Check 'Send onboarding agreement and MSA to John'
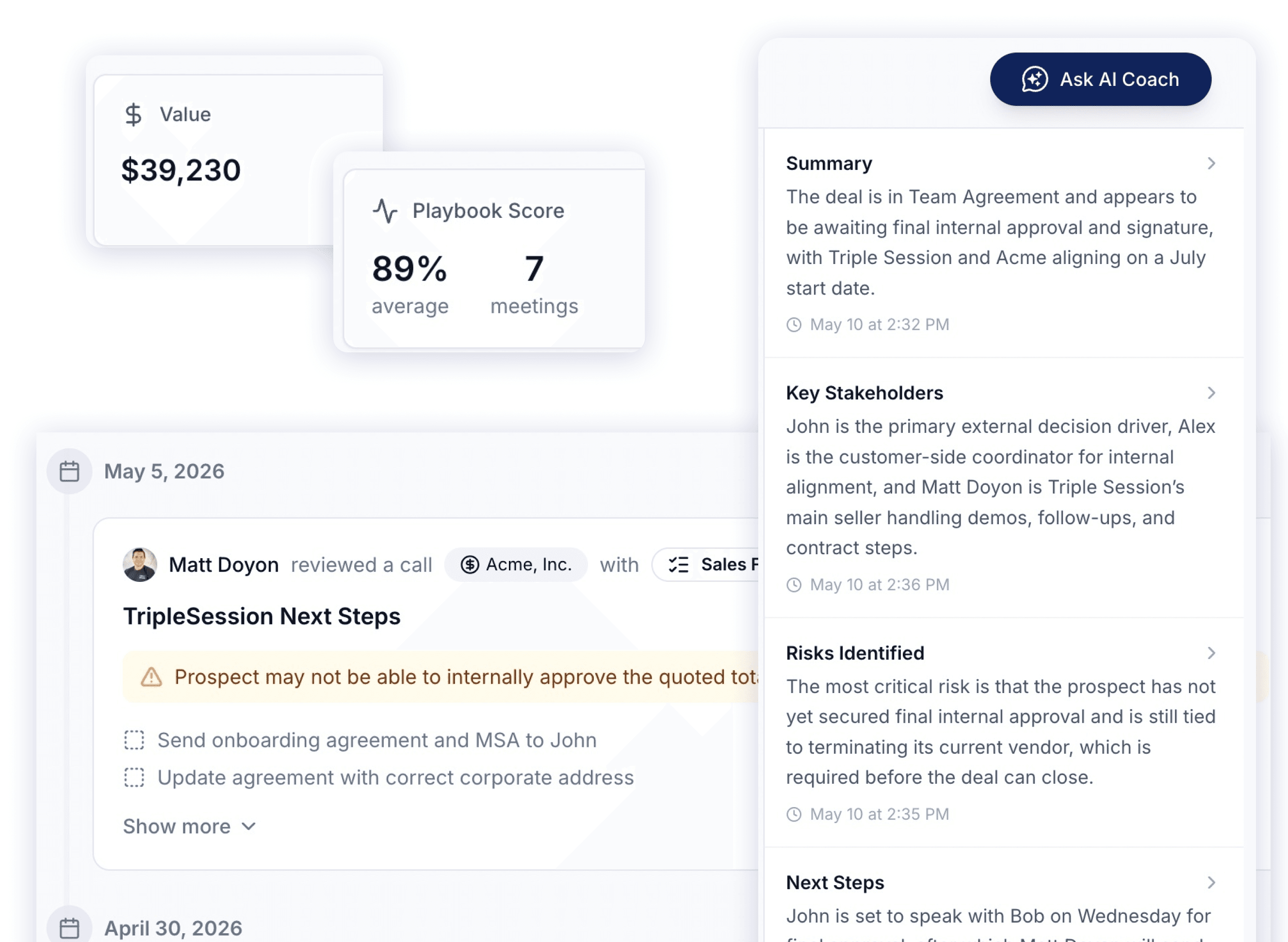1288x942 pixels. [134, 740]
